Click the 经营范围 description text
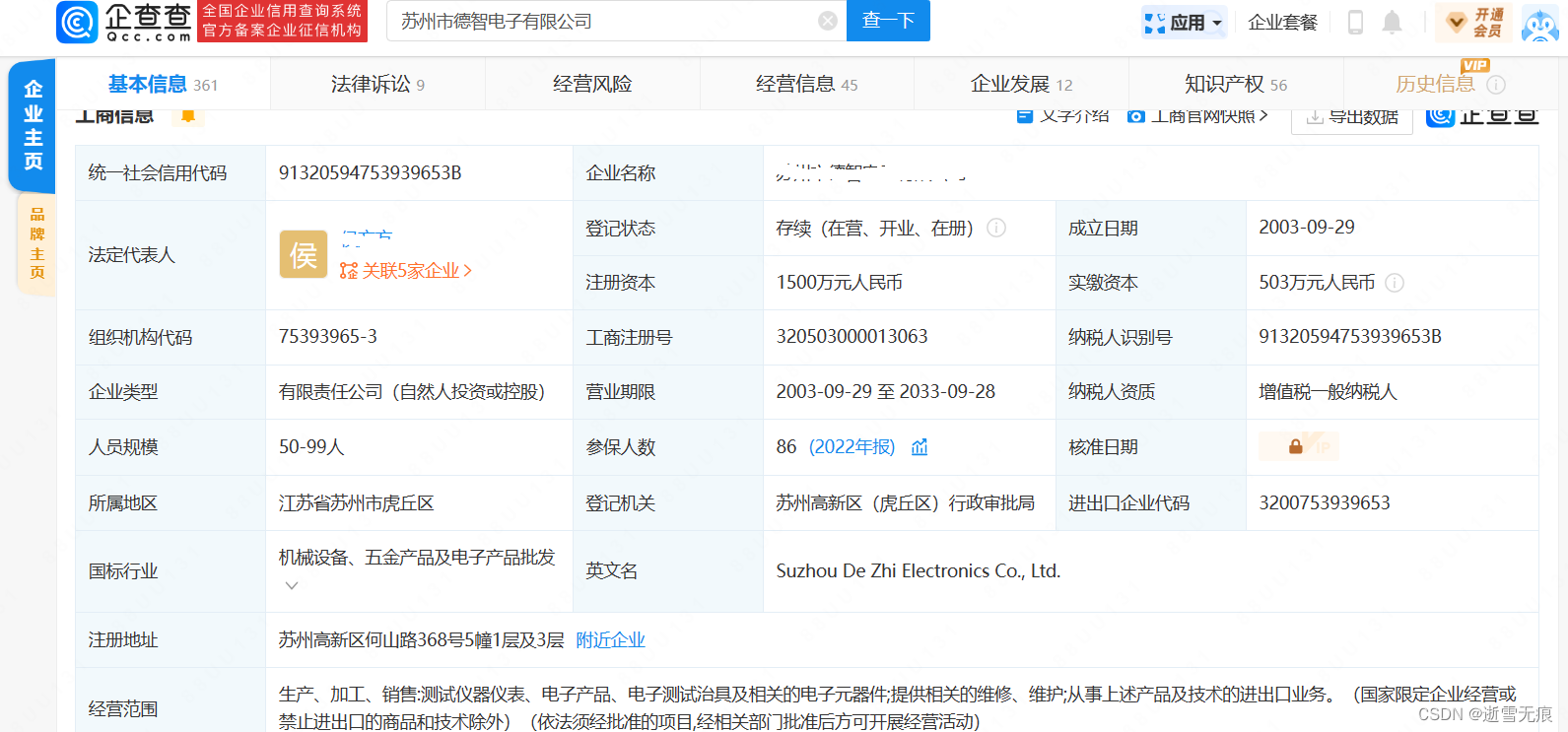Image resolution: width=1568 pixels, height=732 pixels. 898,708
